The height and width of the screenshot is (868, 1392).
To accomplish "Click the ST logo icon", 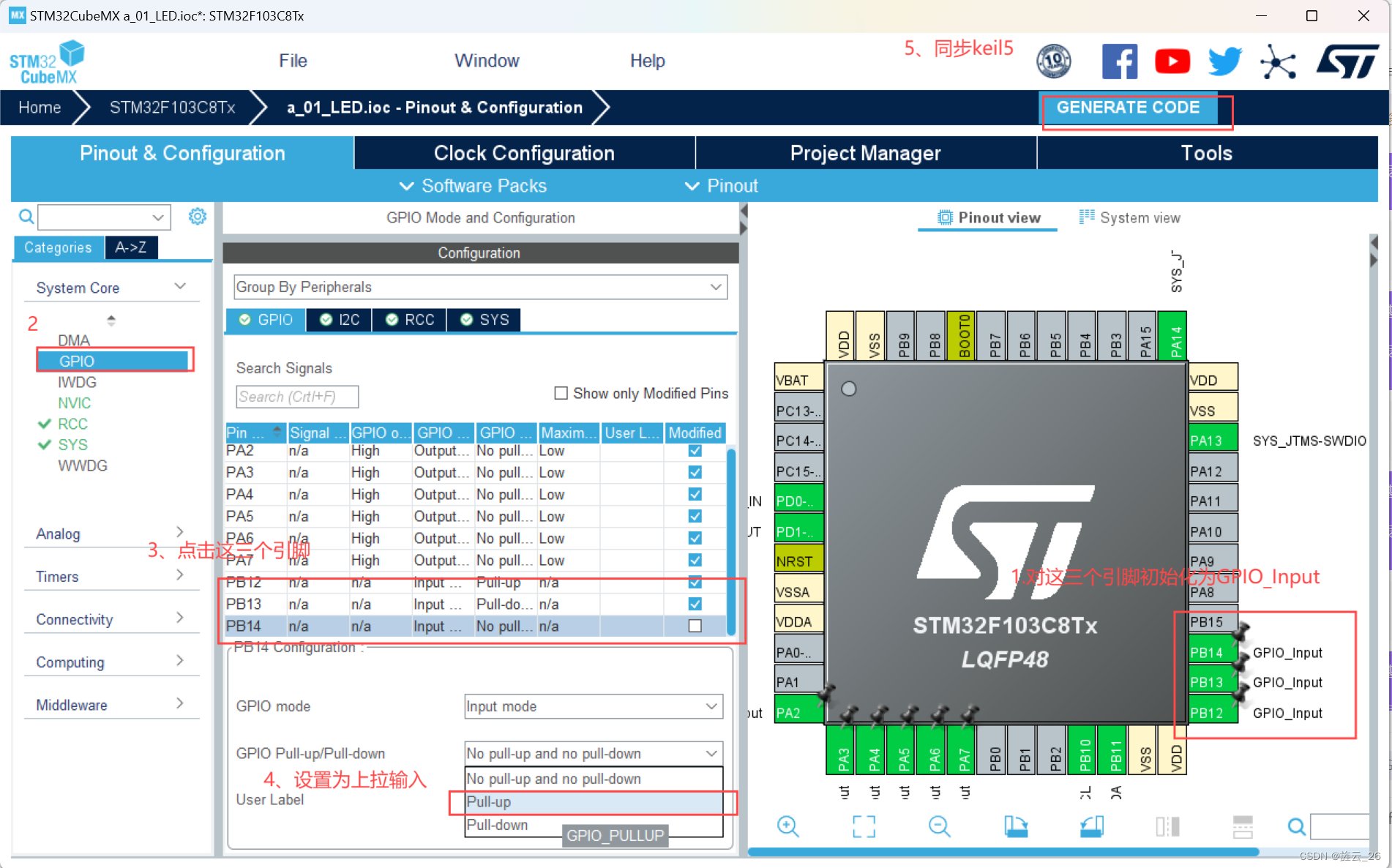I will click(1349, 61).
